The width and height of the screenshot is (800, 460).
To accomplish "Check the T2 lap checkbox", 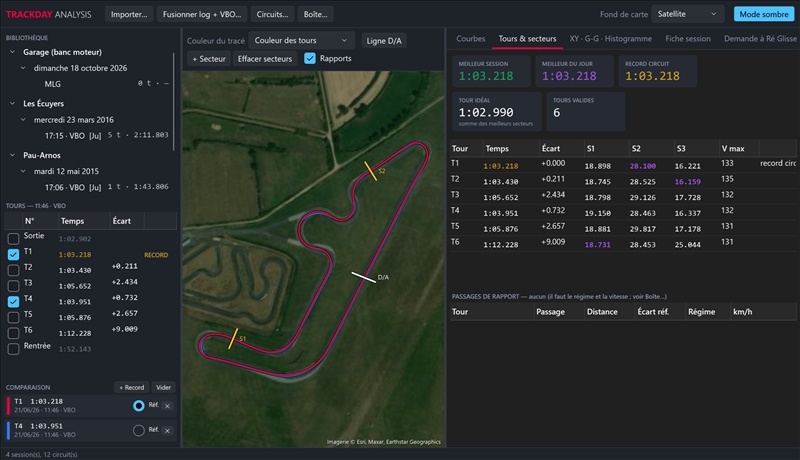I will coord(13,270).
